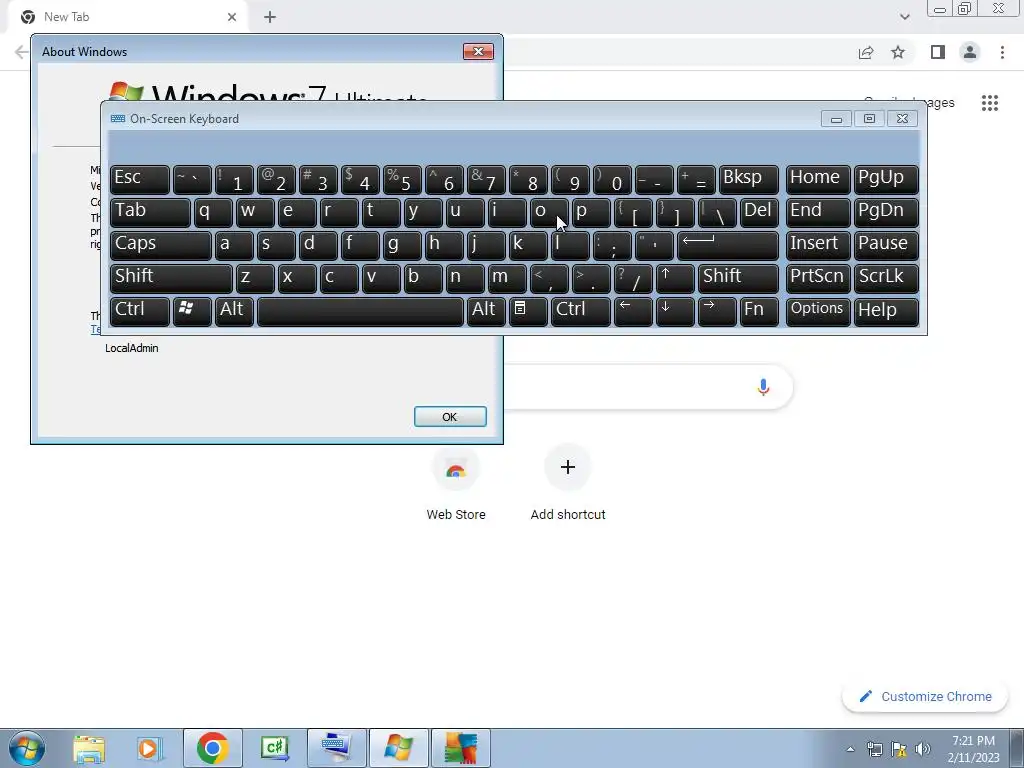Click the down arrow key
The image size is (1024, 768).
tap(675, 311)
